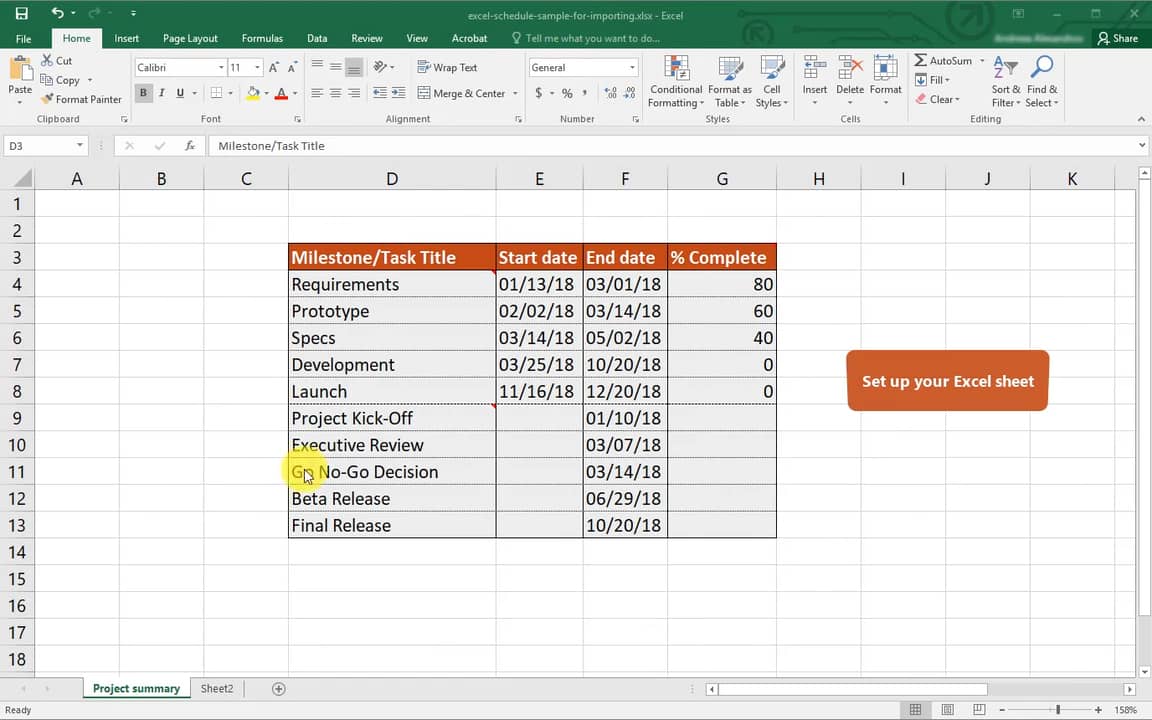Image resolution: width=1152 pixels, height=720 pixels.
Task: Toggle Bold formatting
Action: click(143, 93)
